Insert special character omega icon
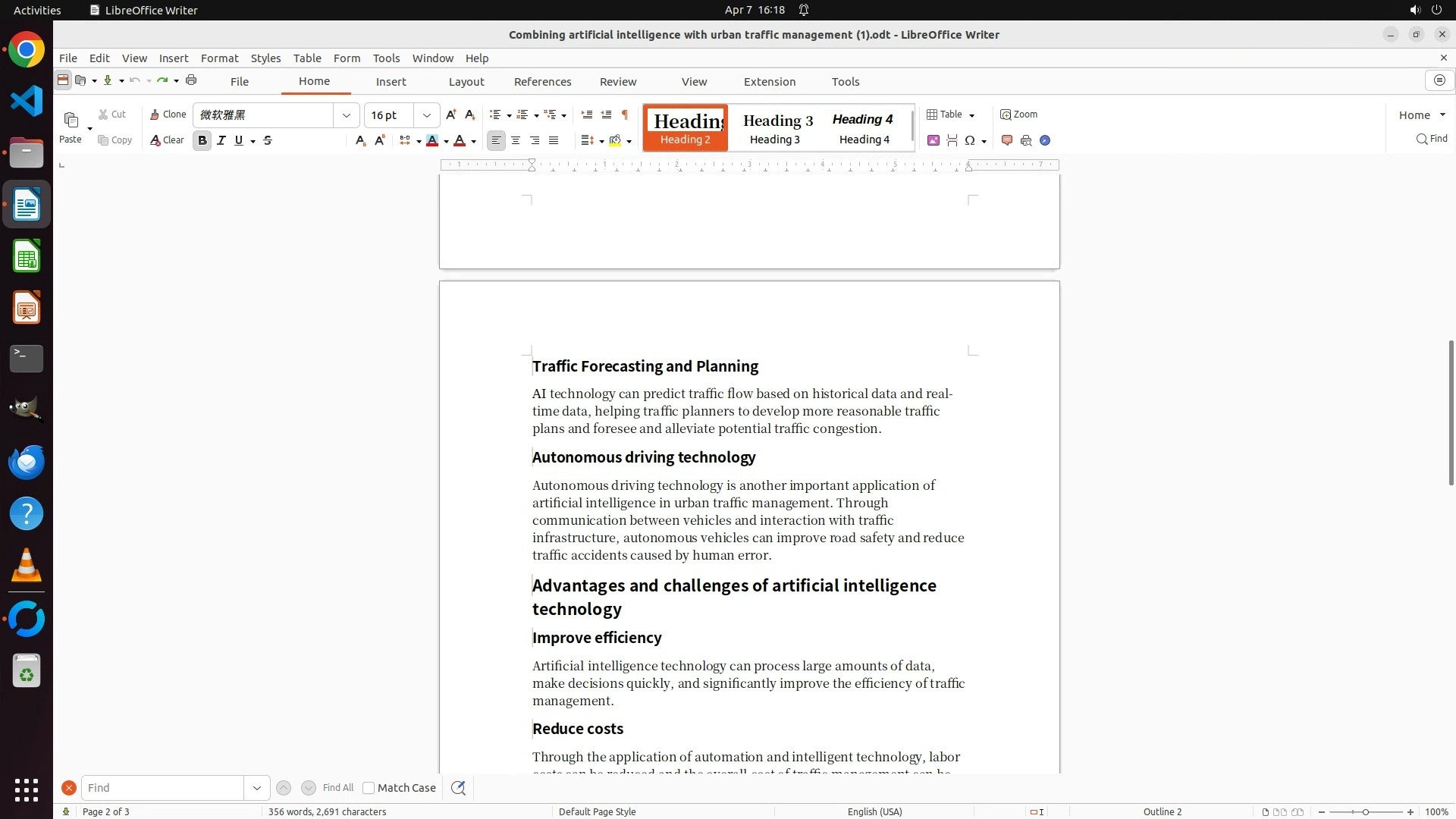The width and height of the screenshot is (1456, 819). click(969, 140)
